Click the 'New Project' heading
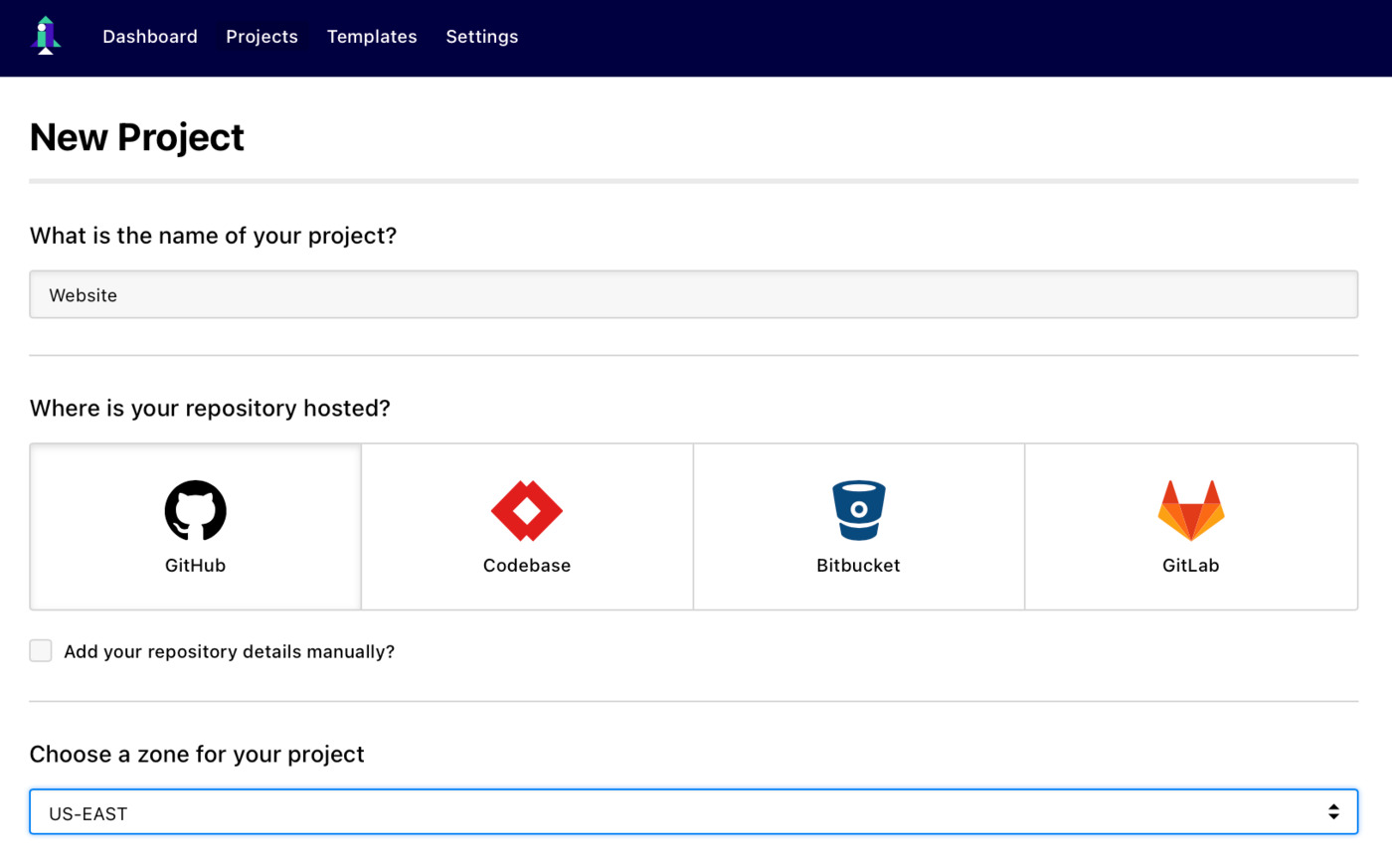Viewport: 1392px width, 868px height. click(137, 137)
